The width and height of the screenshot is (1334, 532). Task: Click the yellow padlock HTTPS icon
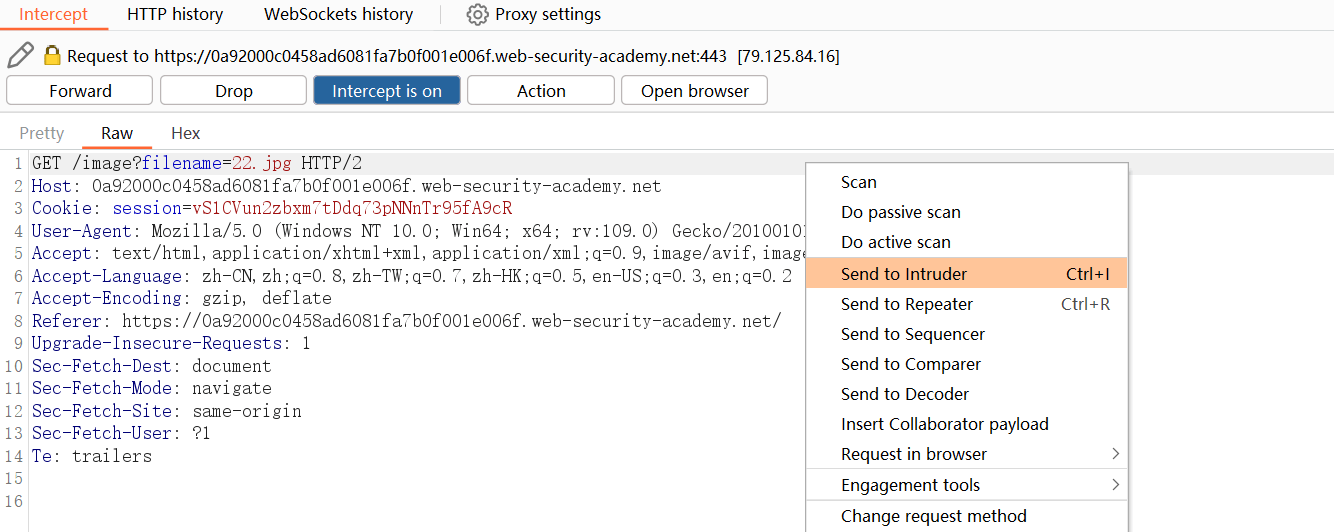[52, 56]
